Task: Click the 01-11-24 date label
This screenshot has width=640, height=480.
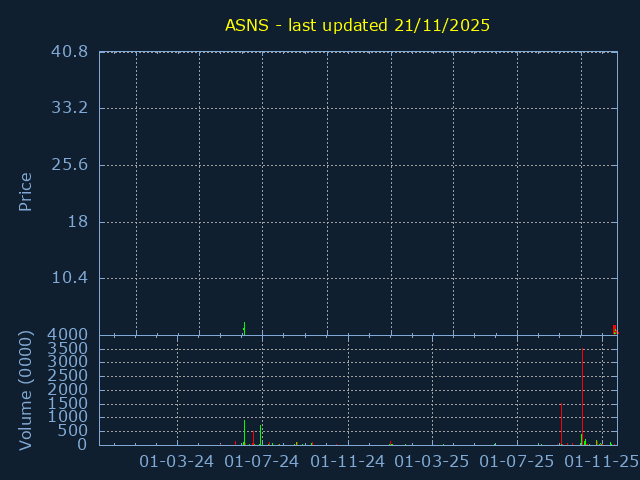Action: [347, 461]
